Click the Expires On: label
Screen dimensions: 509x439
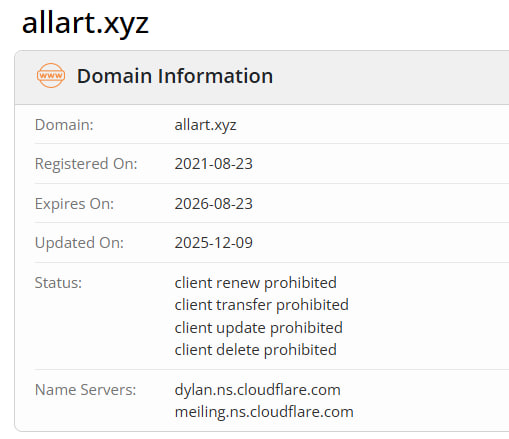[74, 204]
